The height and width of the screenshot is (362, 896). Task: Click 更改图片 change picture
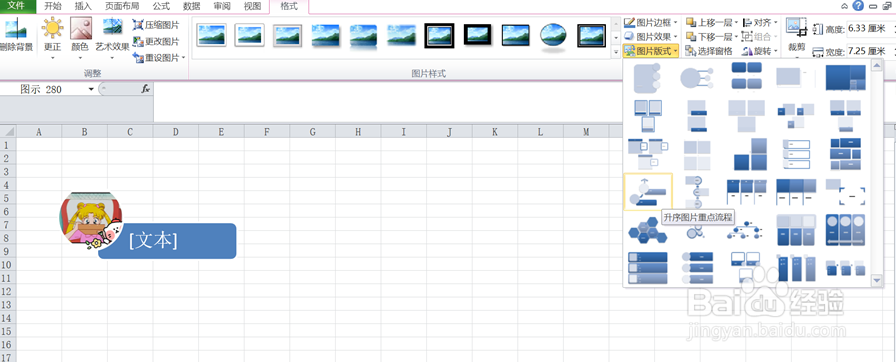156,41
